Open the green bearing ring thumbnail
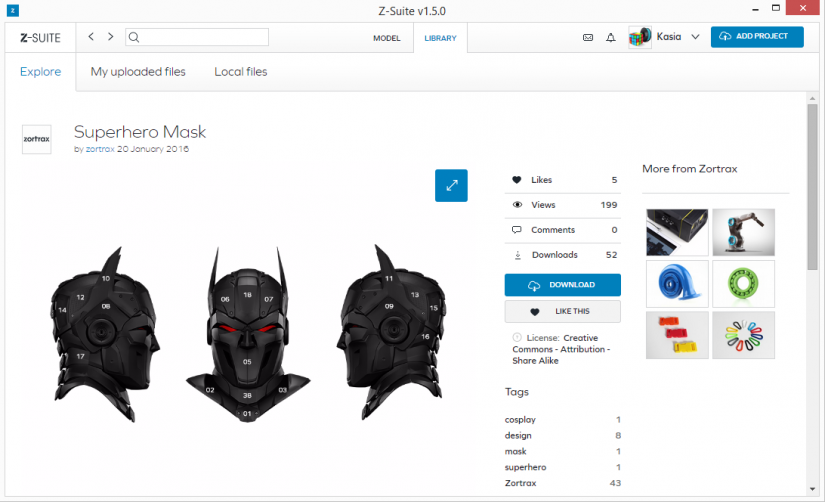Screen dimensions: 825x502 click(x=743, y=284)
